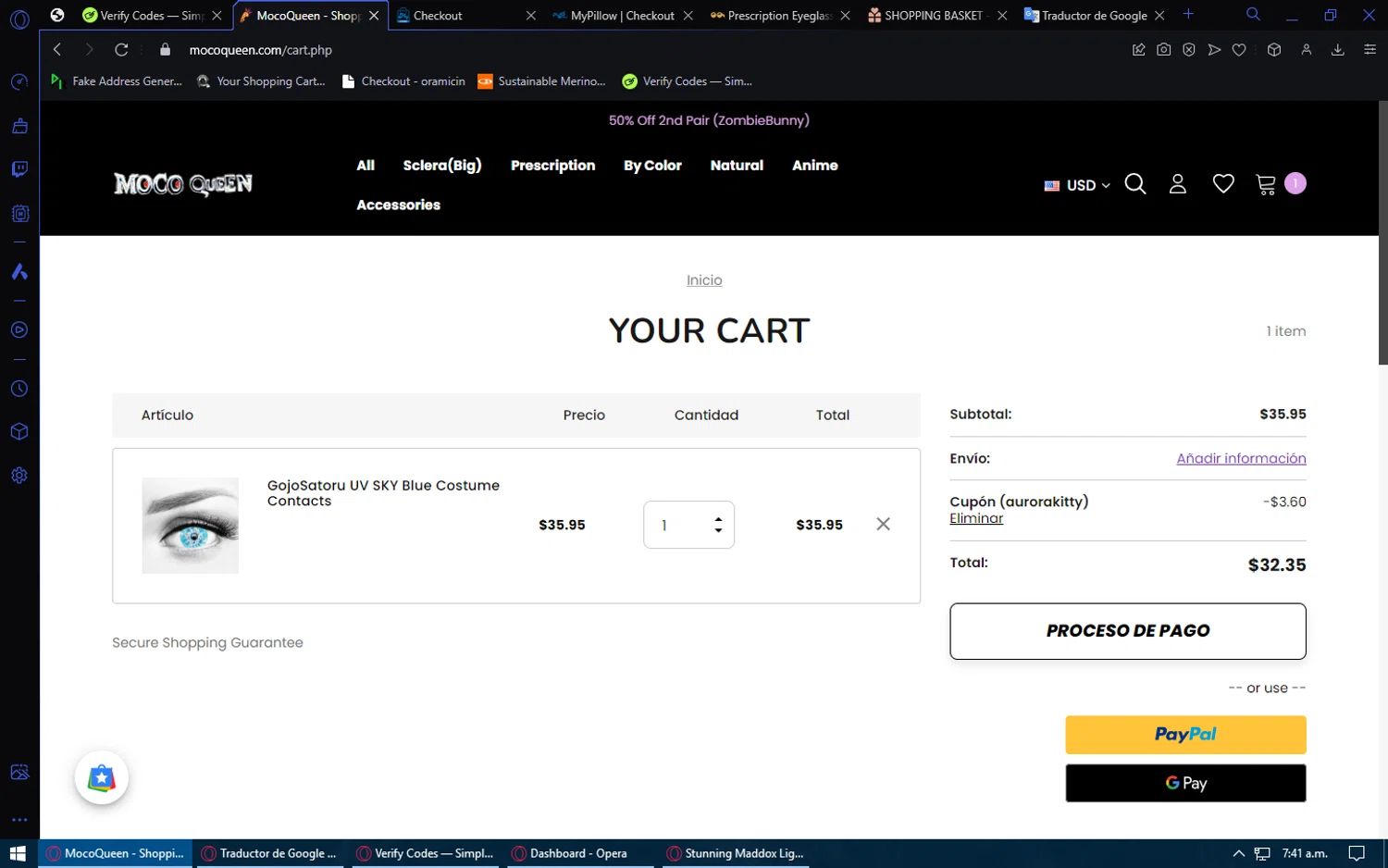Decrease quantity with down arrow

pos(718,530)
